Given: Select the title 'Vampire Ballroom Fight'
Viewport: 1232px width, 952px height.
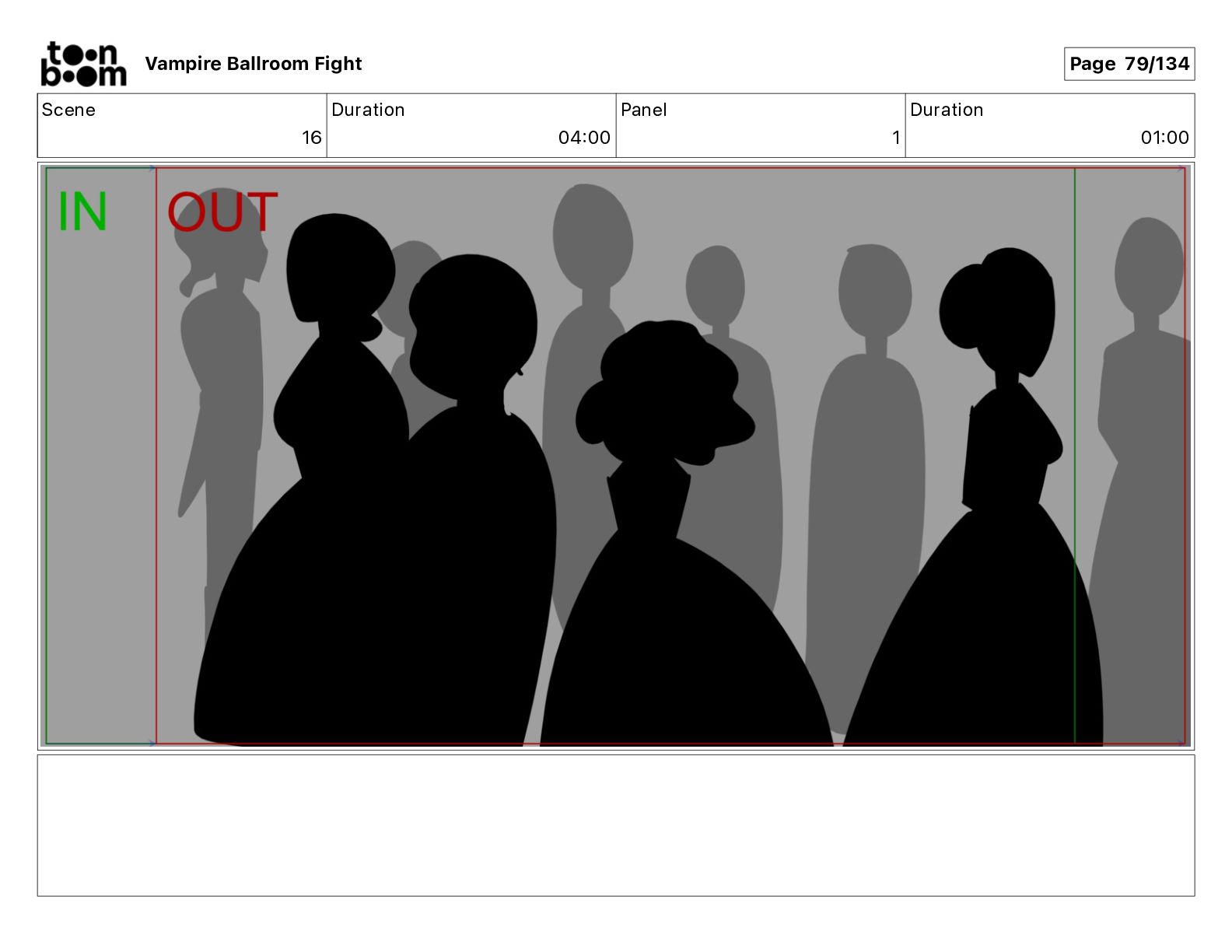Looking at the screenshot, I should click(x=254, y=64).
